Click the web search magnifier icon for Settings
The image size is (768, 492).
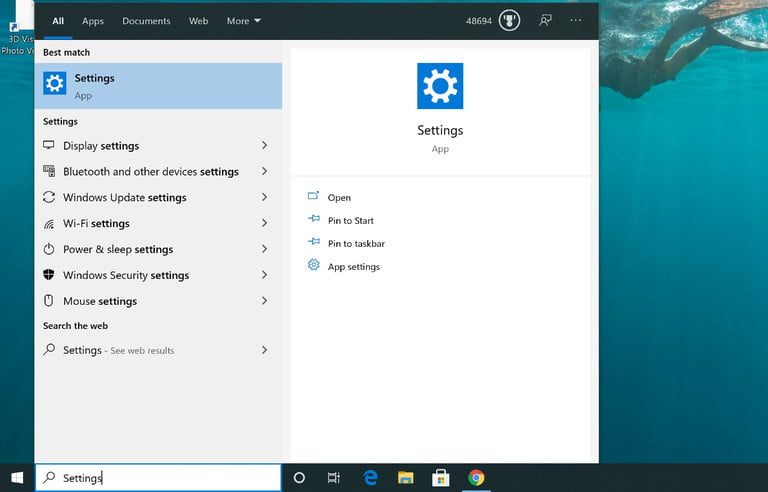(49, 349)
